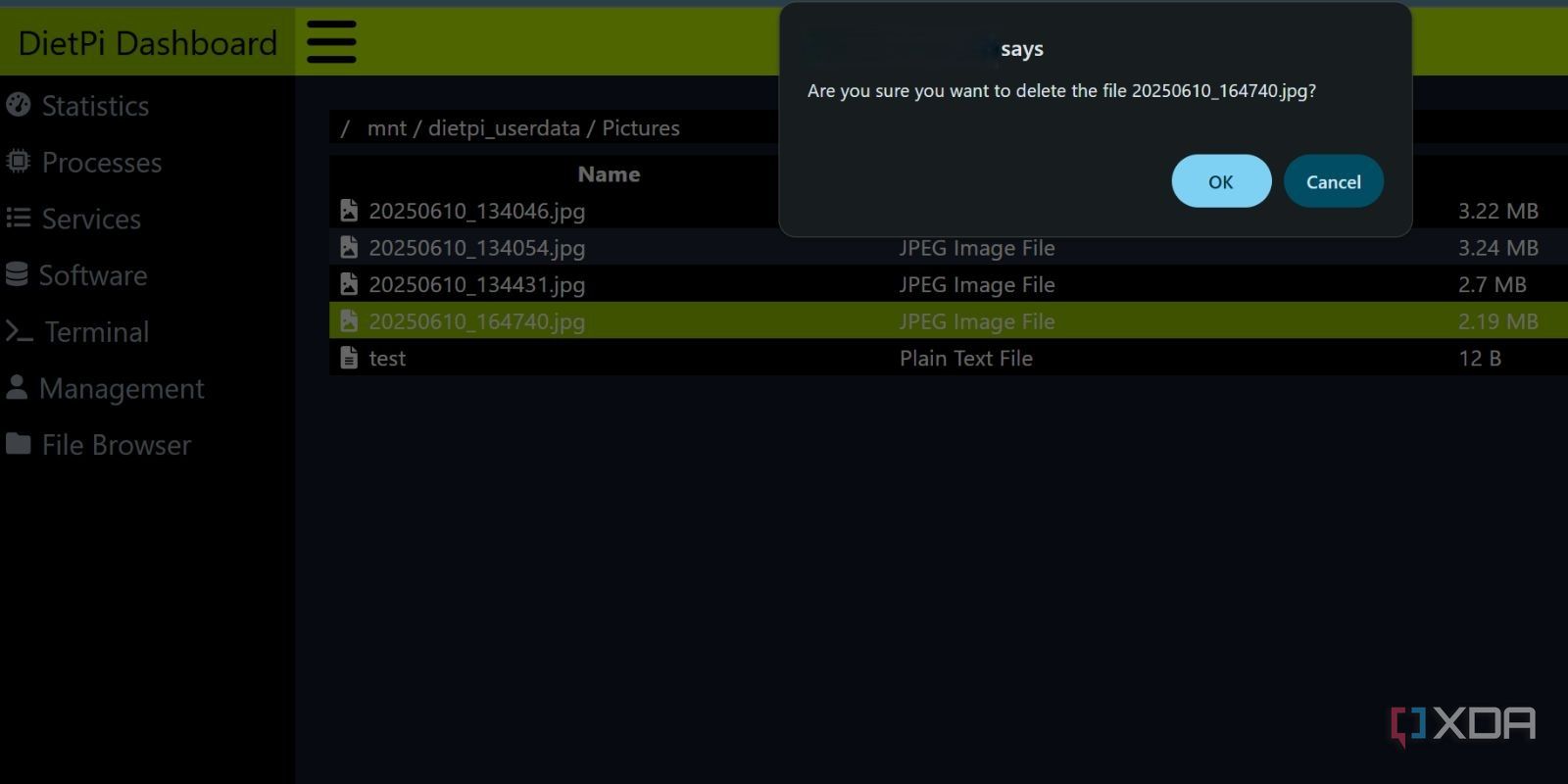Select File Browser in the sidebar

(x=117, y=445)
